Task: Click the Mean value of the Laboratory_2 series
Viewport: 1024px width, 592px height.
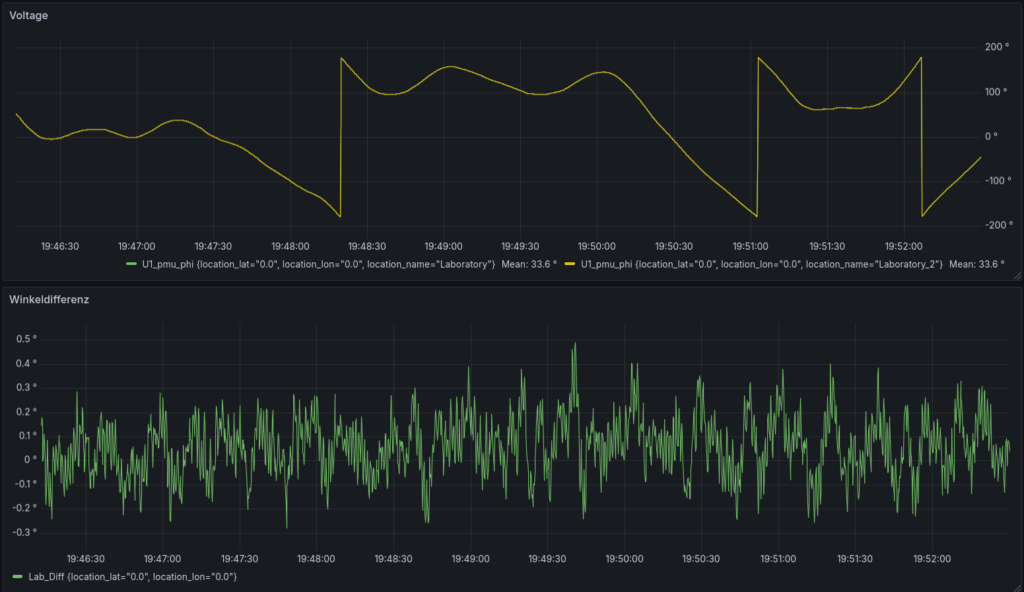Action: (977, 265)
